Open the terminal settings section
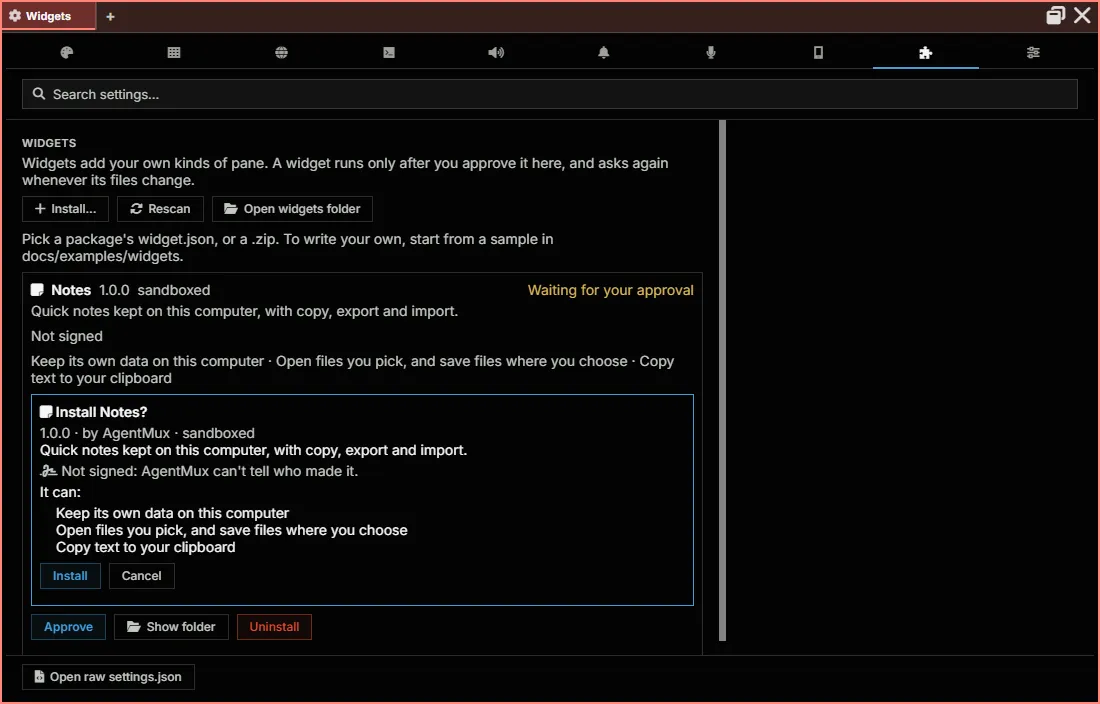Screen dimensions: 1100x704 [x=389, y=52]
